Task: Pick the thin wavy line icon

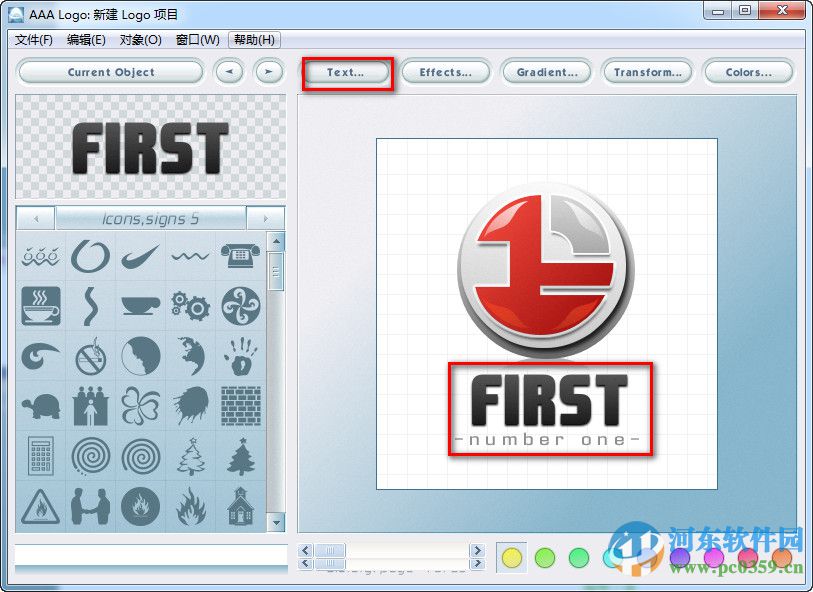Action: (x=190, y=256)
